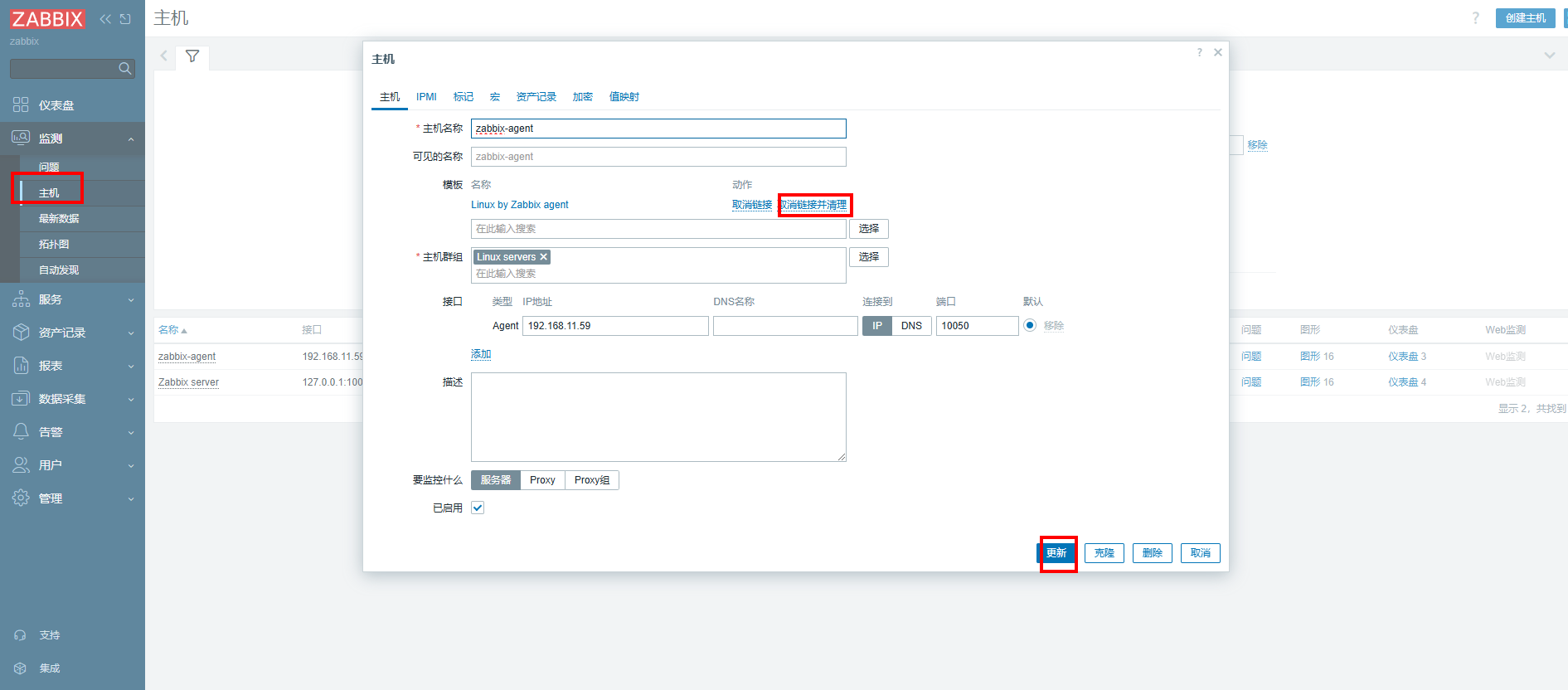This screenshot has height=690, width=1568.
Task: Open Linux by Zabbix agent template link
Action: pyautogui.click(x=520, y=205)
